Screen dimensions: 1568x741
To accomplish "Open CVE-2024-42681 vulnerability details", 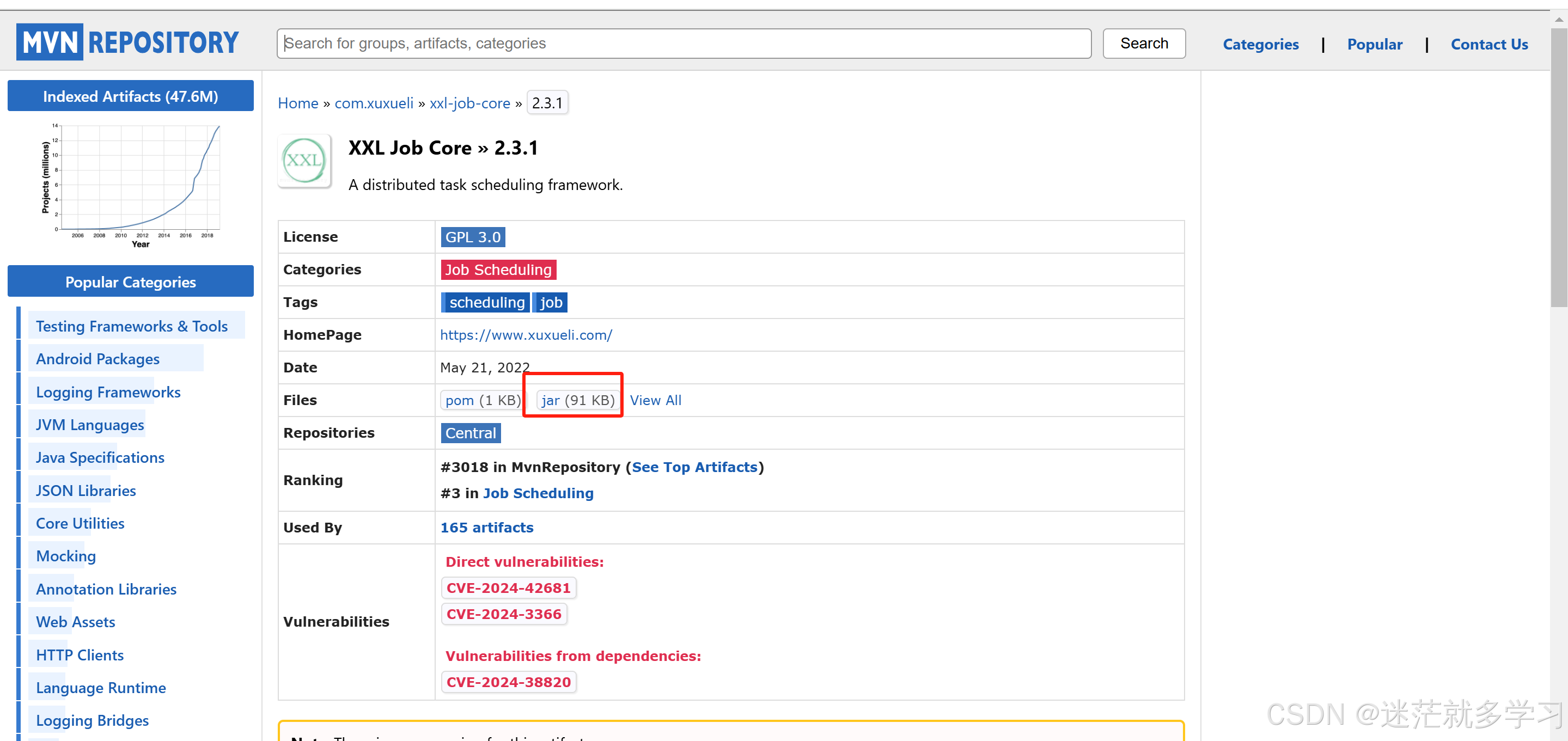I will (x=508, y=589).
